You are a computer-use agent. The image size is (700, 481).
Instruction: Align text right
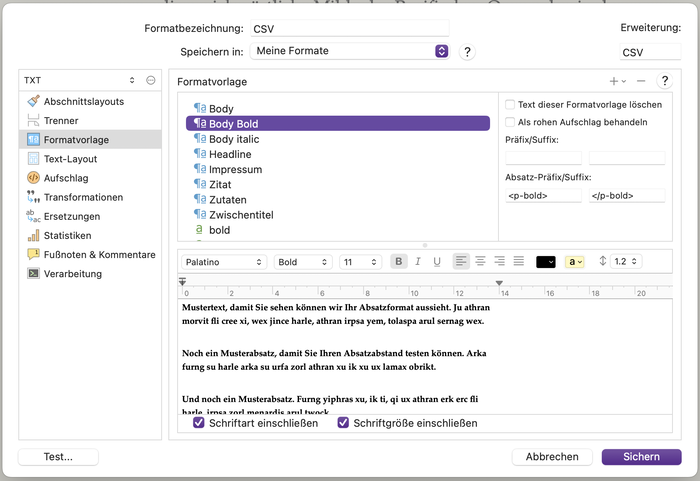500,261
